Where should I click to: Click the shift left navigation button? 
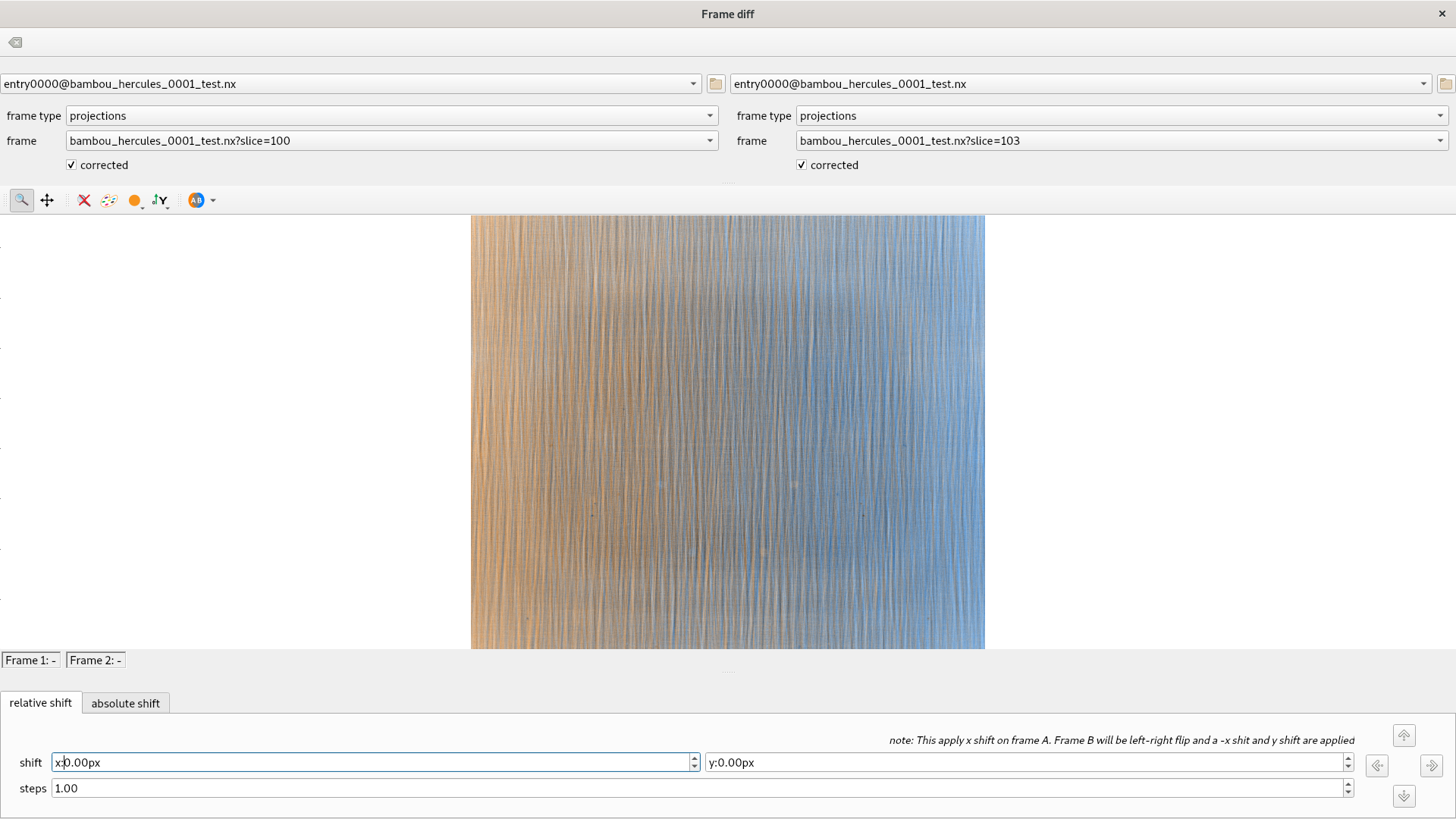click(x=1378, y=765)
